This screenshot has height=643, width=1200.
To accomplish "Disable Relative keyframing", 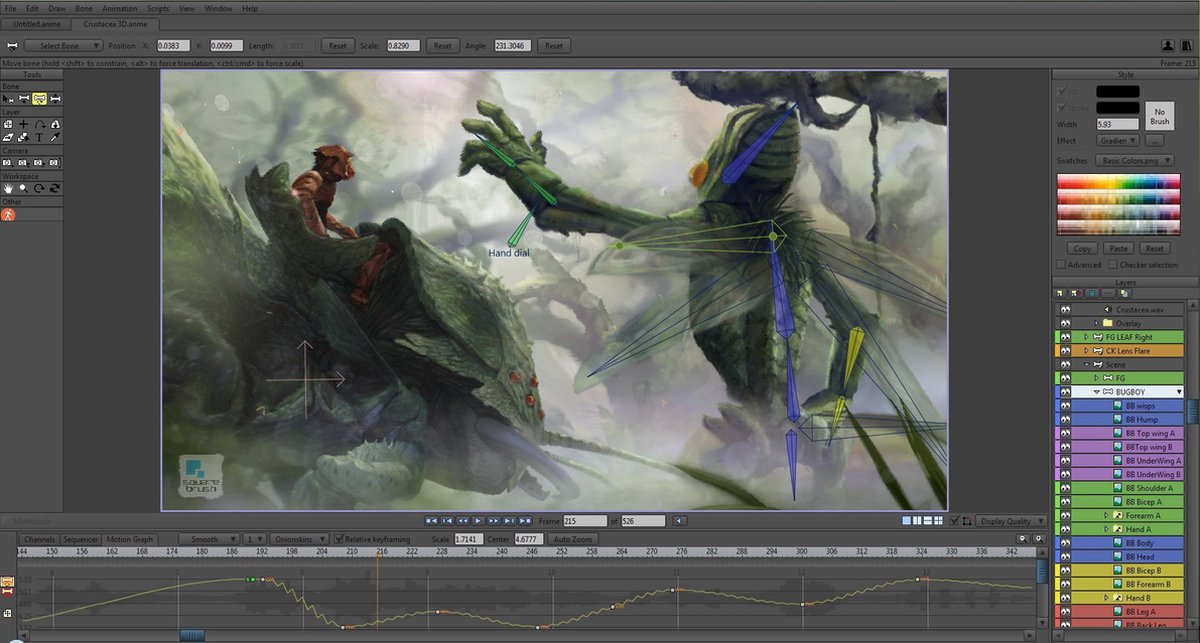I will (x=338, y=538).
